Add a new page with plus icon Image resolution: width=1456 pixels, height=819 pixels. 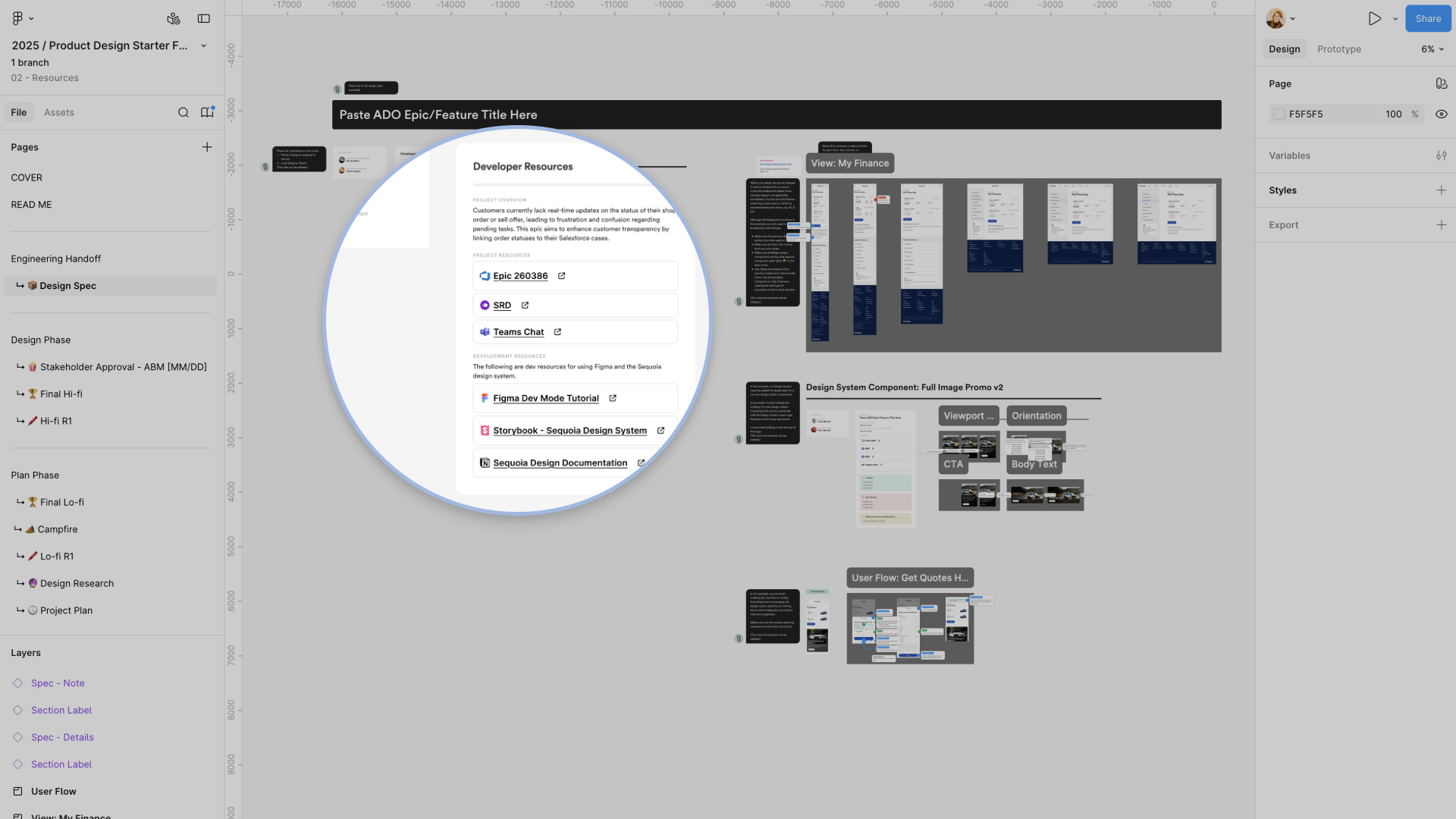click(x=206, y=147)
